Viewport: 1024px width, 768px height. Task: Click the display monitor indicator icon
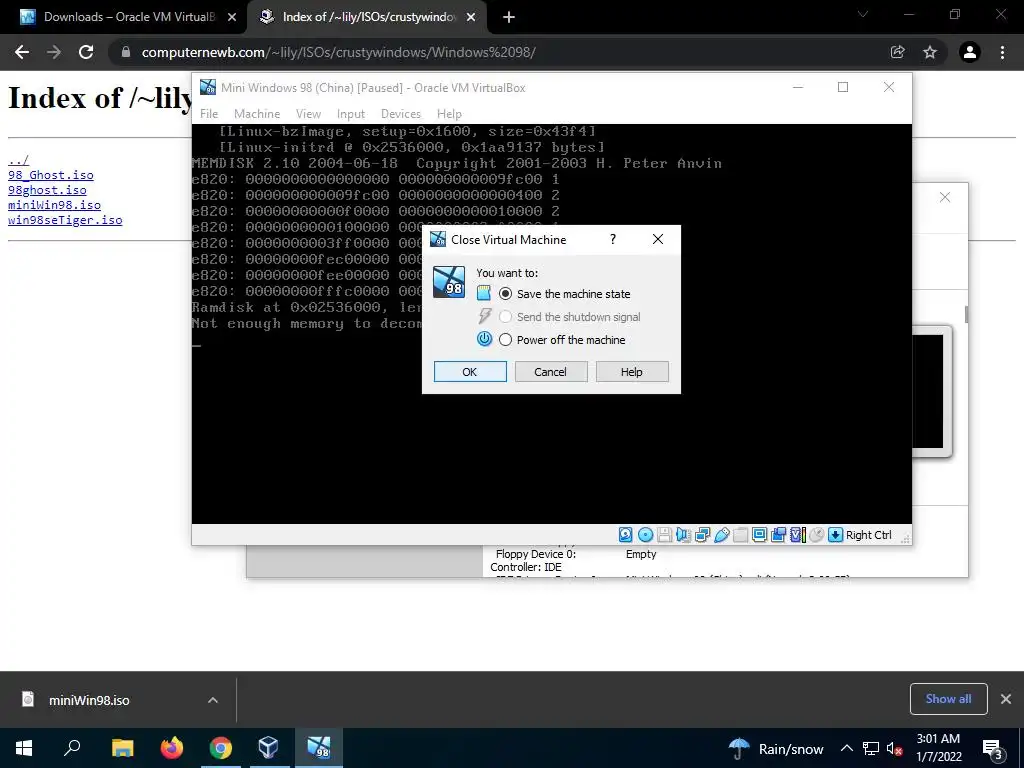[x=760, y=535]
